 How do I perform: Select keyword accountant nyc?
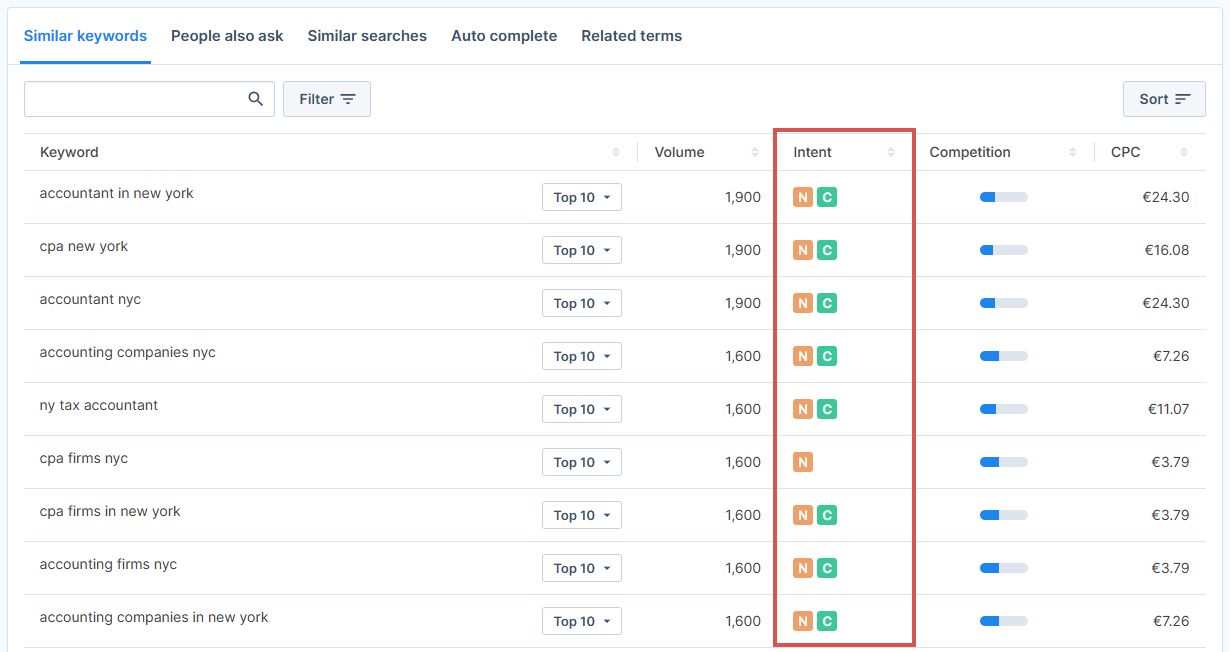(x=90, y=299)
